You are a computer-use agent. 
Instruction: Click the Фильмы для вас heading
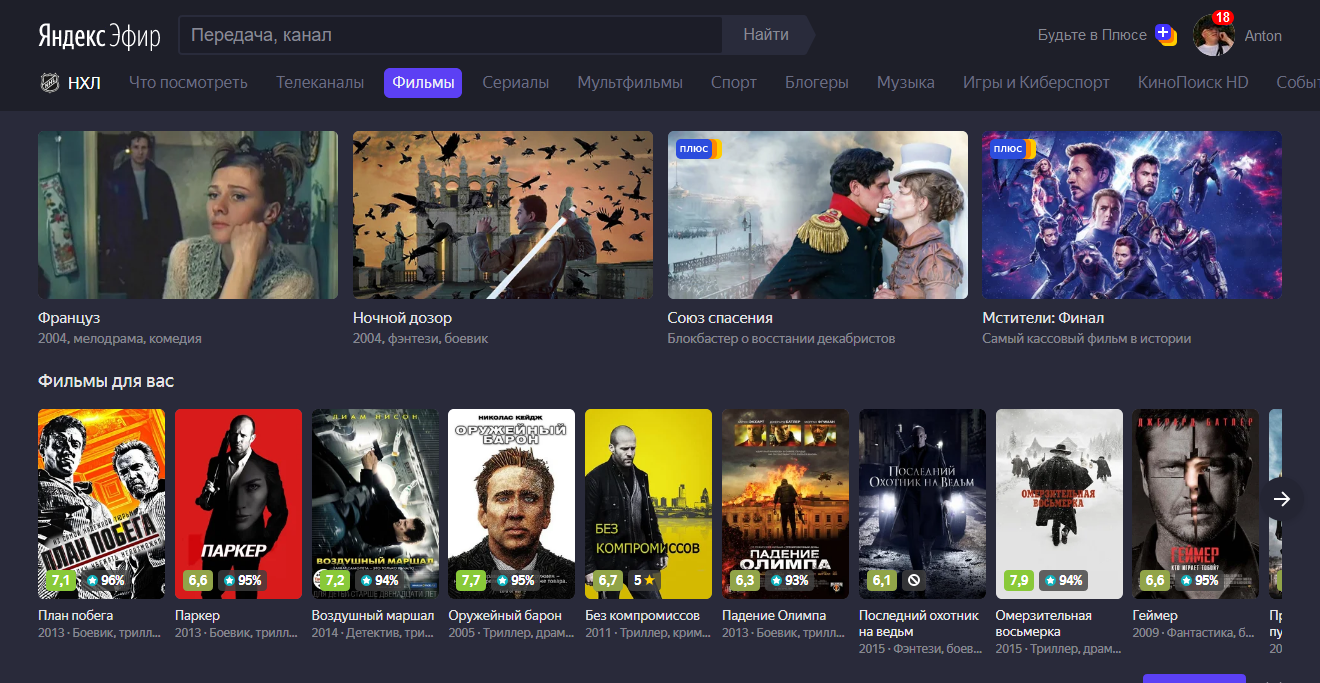(106, 381)
